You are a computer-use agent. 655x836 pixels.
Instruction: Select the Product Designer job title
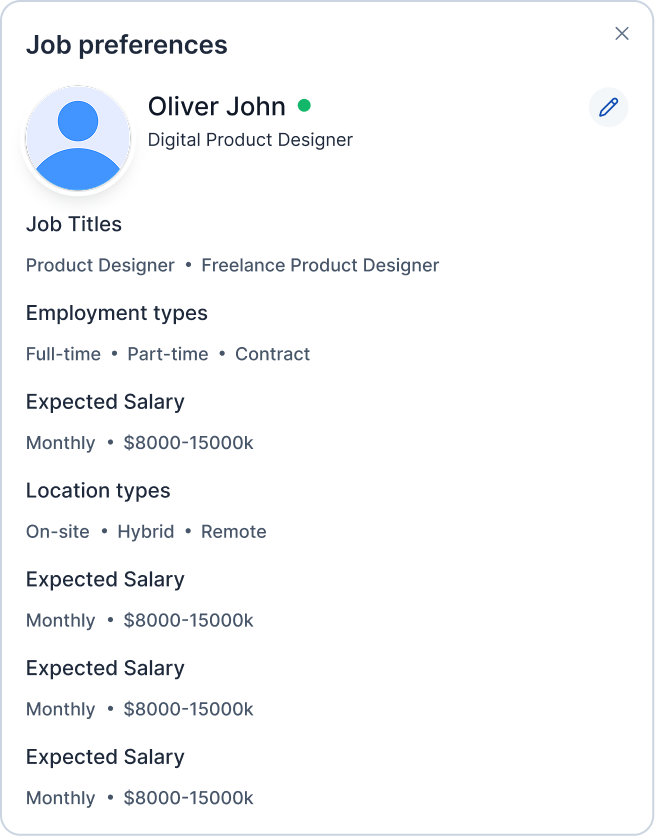tap(100, 265)
